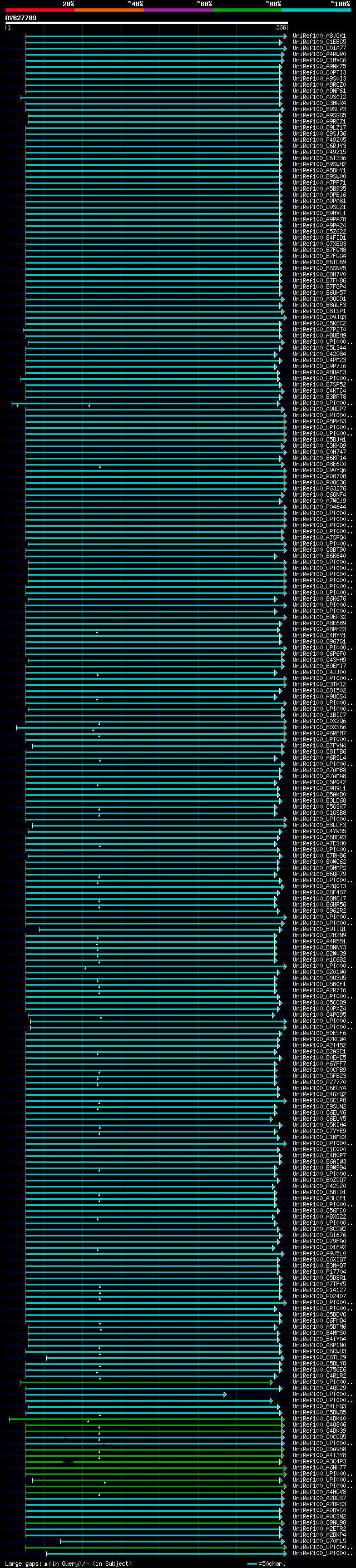Select hit label UniRef100_C5Z622
This screenshot has height=1568, width=356.
[x=319, y=232]
